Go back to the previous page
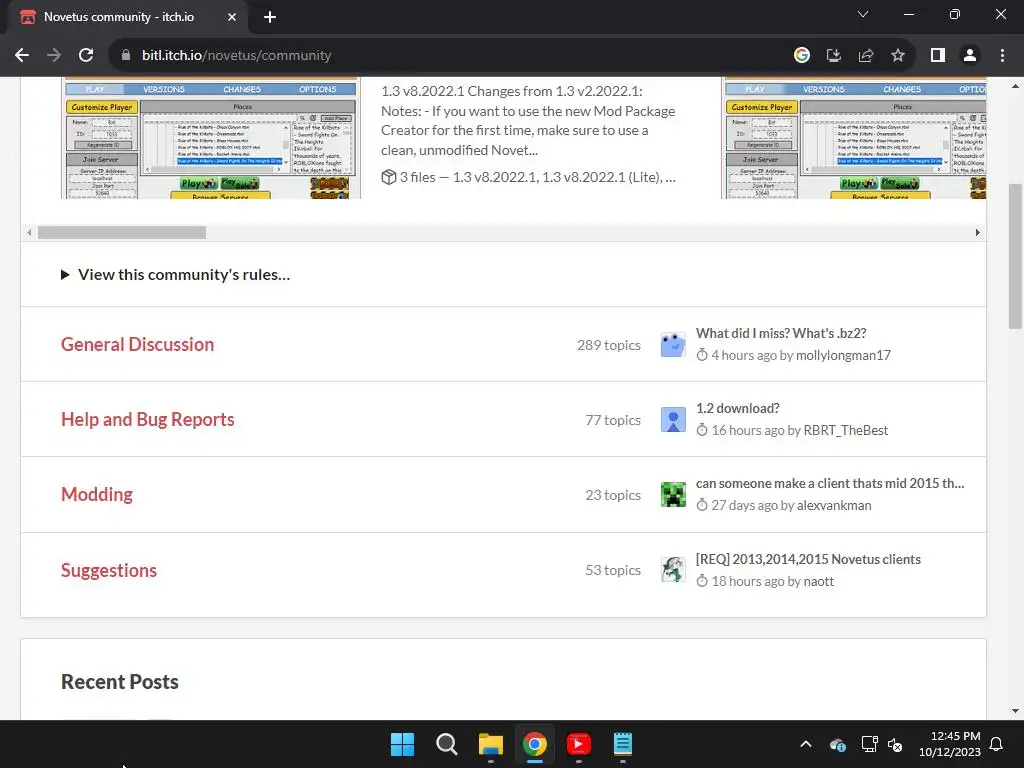Screen dimensions: 1024x768 (x=22, y=56)
